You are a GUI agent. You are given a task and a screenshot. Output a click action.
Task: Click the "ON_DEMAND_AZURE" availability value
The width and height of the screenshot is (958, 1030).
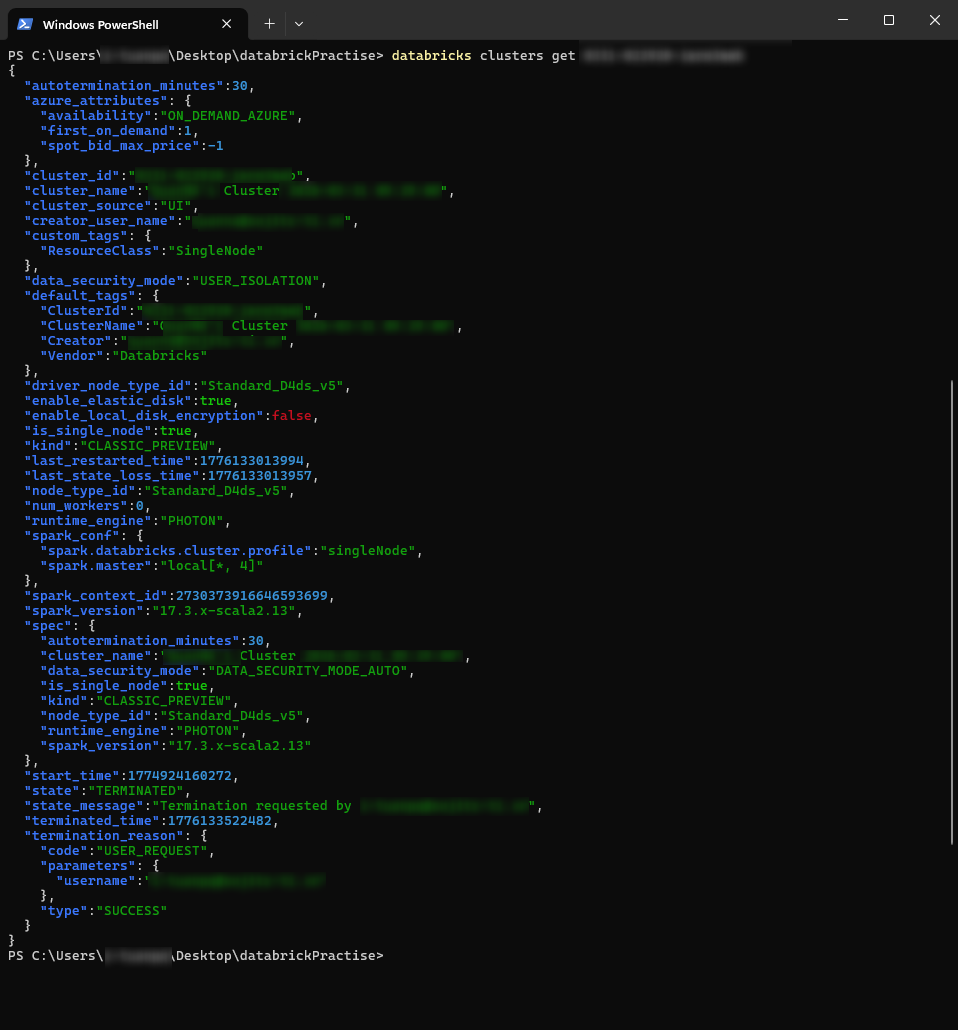(229, 116)
